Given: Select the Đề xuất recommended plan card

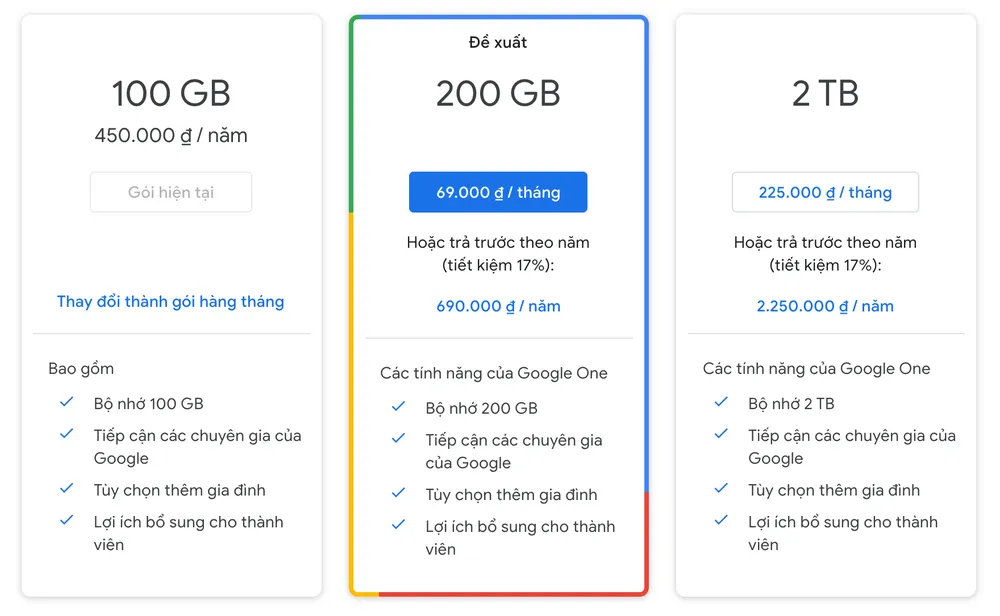Looking at the screenshot, I should pyautogui.click(x=498, y=42).
